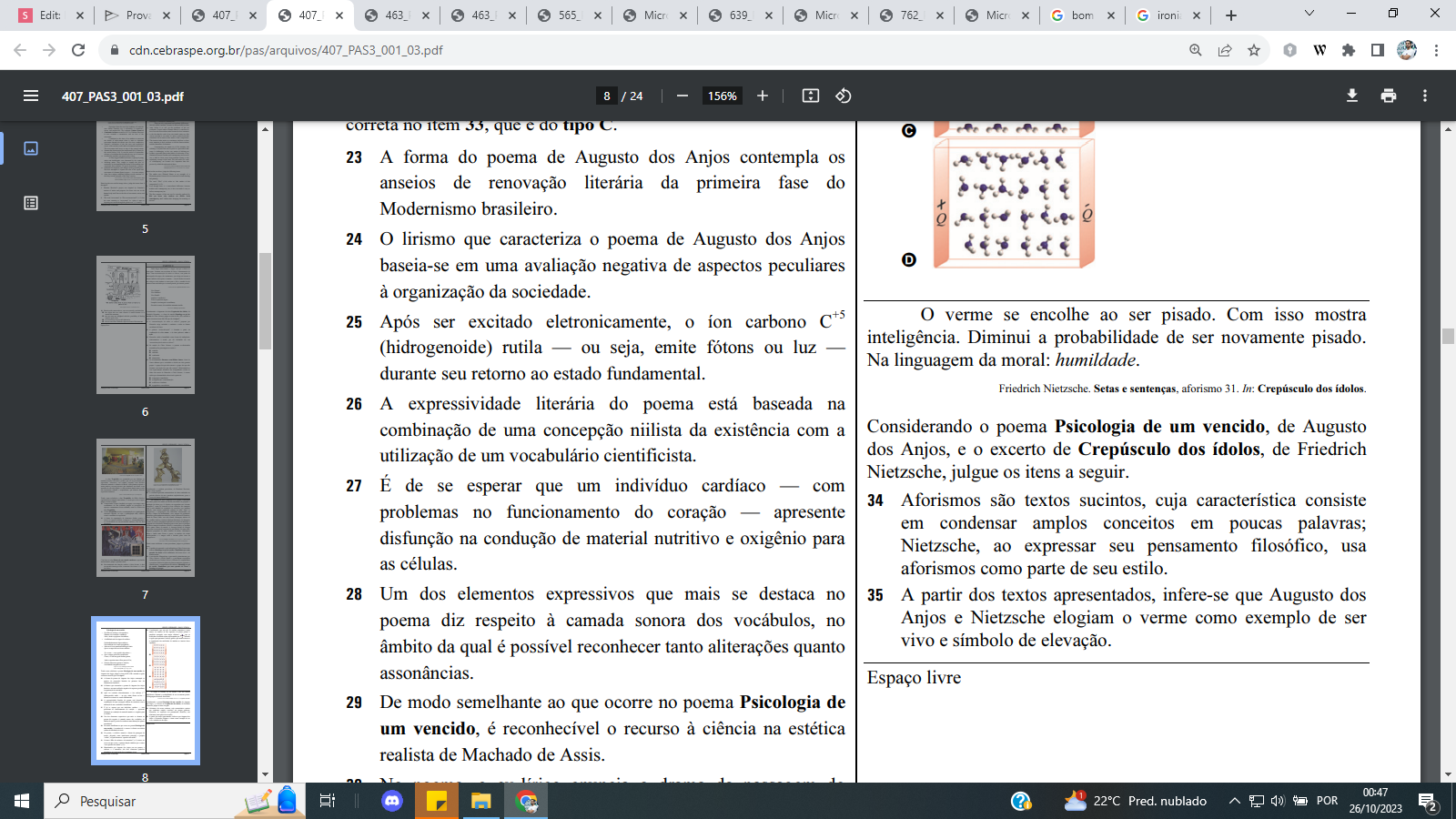Open Windows Start menu
This screenshot has height=819, width=1456.
[22, 801]
